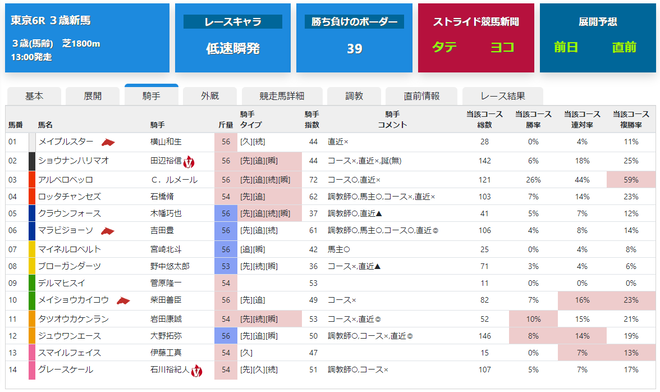Open the 外厩 tab
The height and width of the screenshot is (392, 660).
point(210,96)
